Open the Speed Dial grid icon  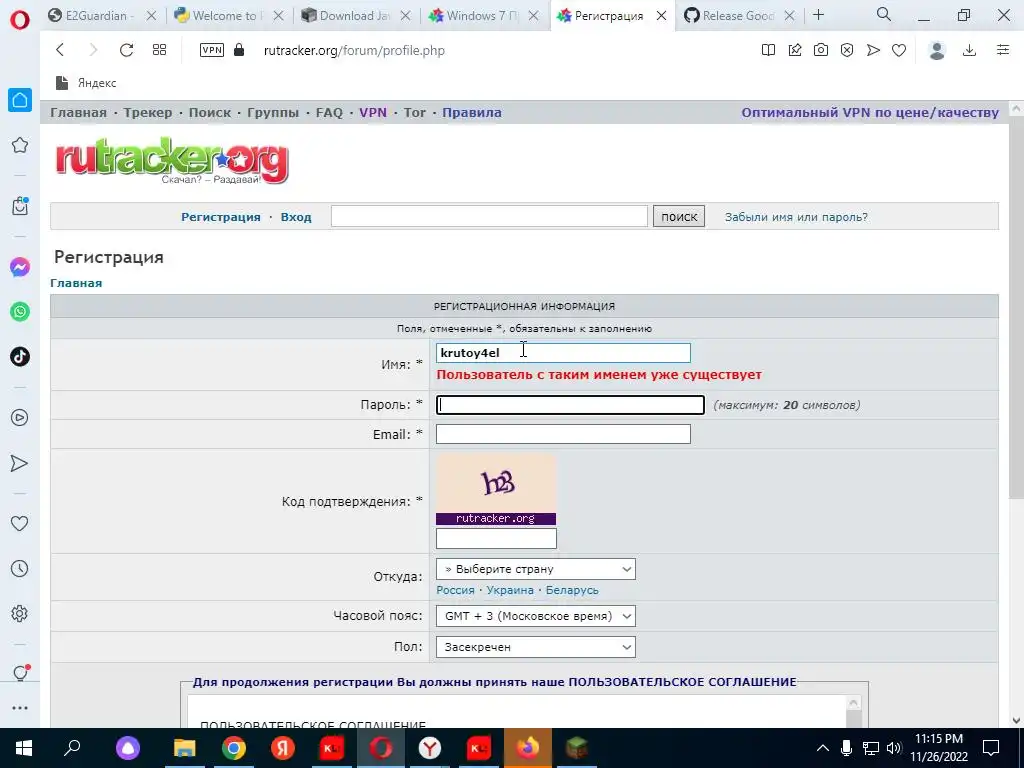(x=159, y=50)
